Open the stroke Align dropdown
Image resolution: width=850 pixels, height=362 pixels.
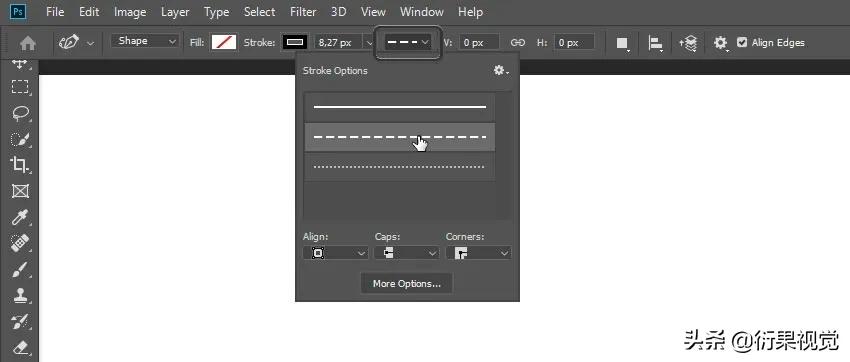pos(336,253)
